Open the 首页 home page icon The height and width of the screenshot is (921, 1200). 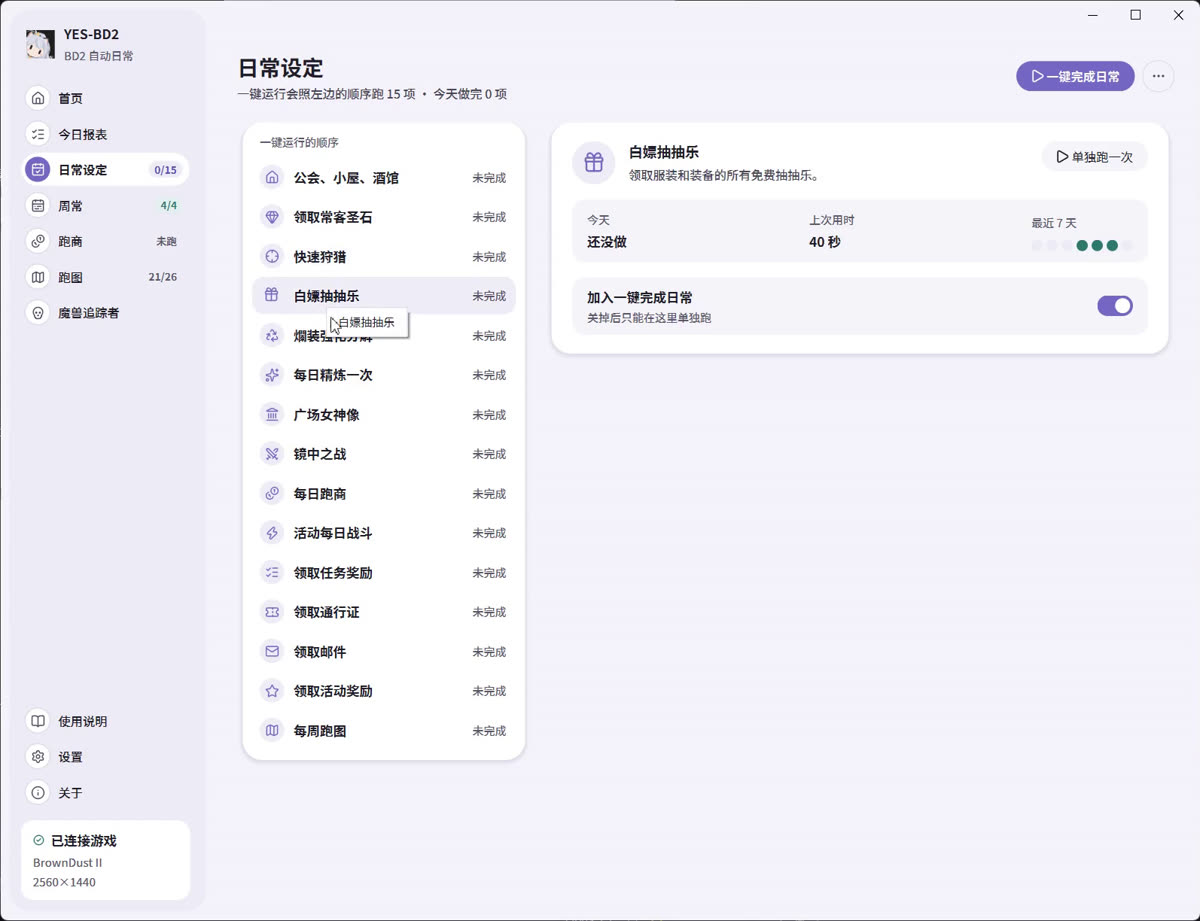pos(38,98)
